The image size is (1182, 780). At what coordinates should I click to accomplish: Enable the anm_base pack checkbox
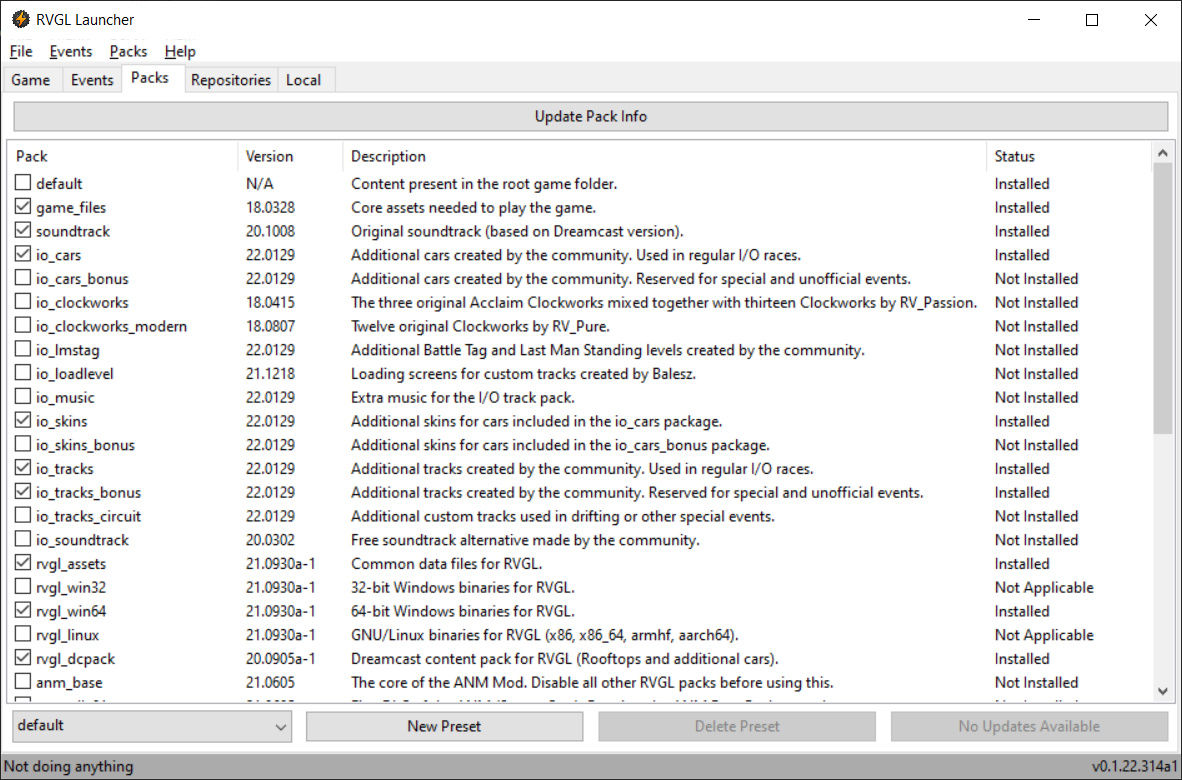coord(23,681)
